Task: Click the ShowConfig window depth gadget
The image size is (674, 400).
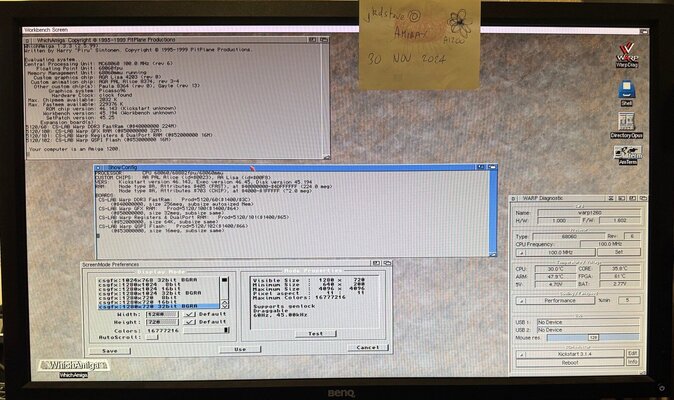Action: click(x=494, y=168)
